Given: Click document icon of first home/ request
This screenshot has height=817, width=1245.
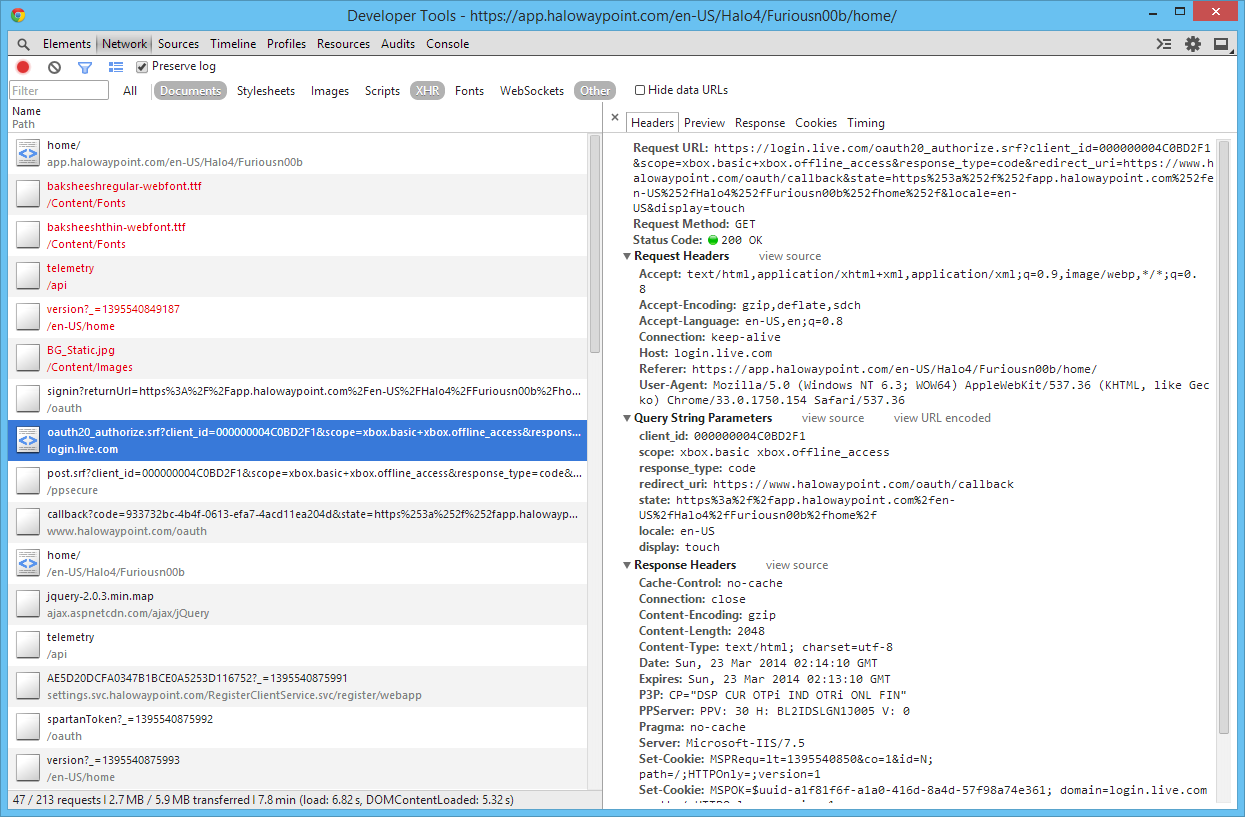Looking at the screenshot, I should click(28, 153).
